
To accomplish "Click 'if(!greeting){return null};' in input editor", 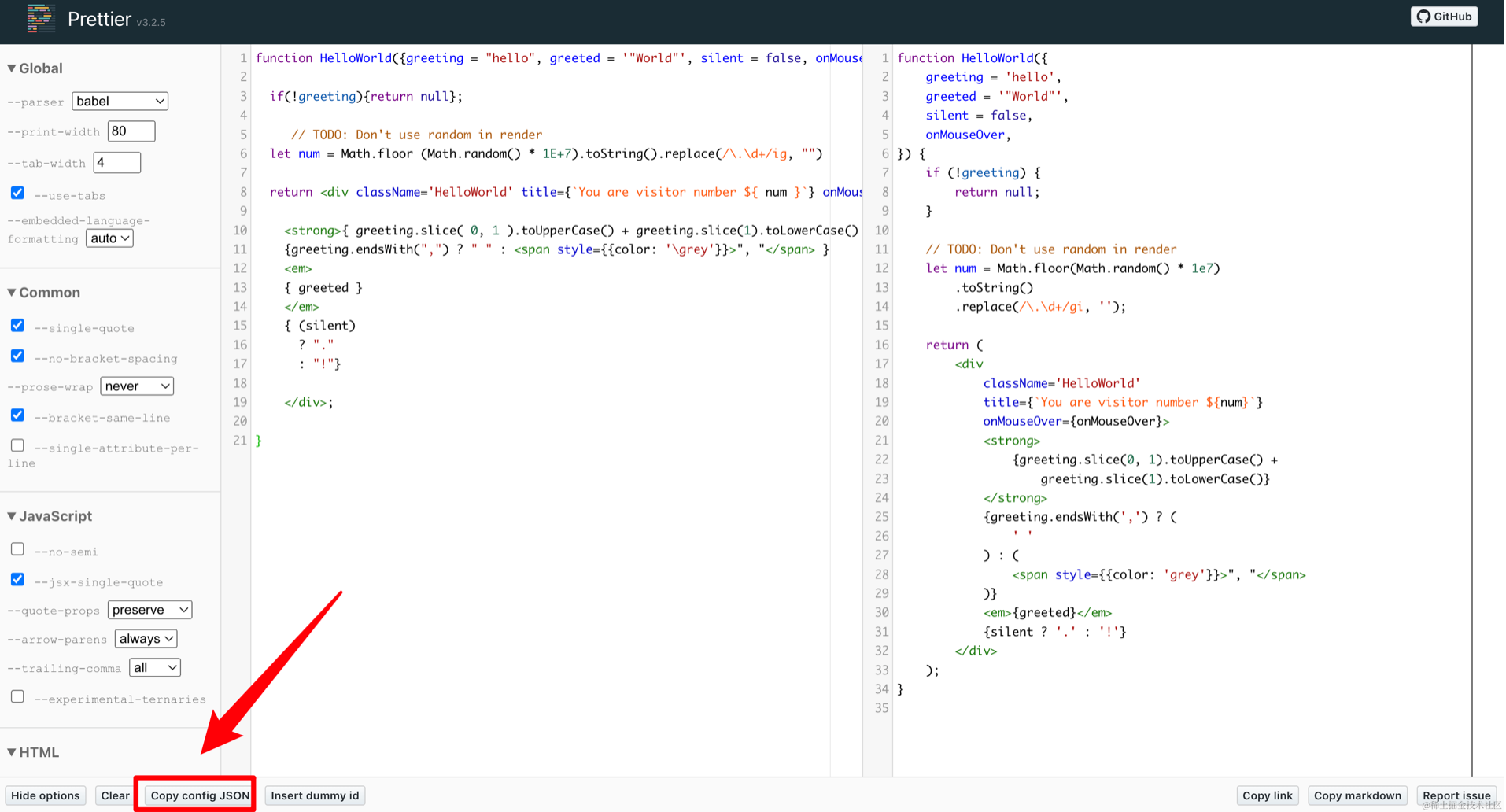I will click(366, 96).
